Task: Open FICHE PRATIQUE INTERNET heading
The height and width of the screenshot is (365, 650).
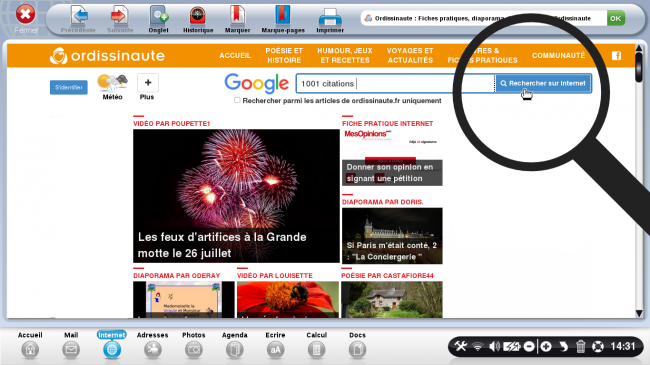Action: click(x=388, y=124)
